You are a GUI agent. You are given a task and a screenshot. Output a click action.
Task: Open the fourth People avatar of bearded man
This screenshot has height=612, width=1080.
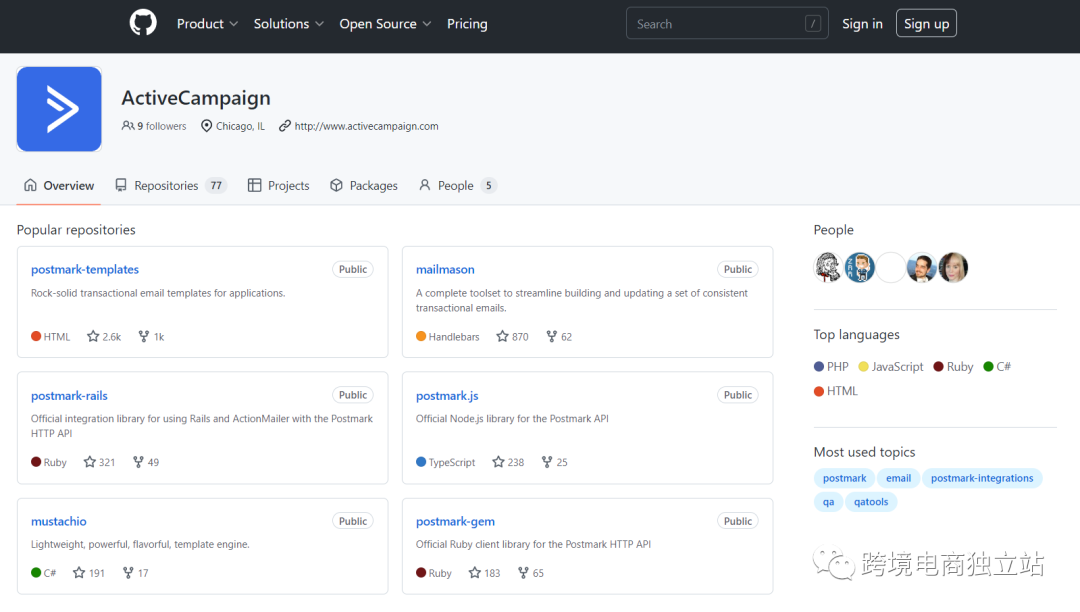(922, 267)
